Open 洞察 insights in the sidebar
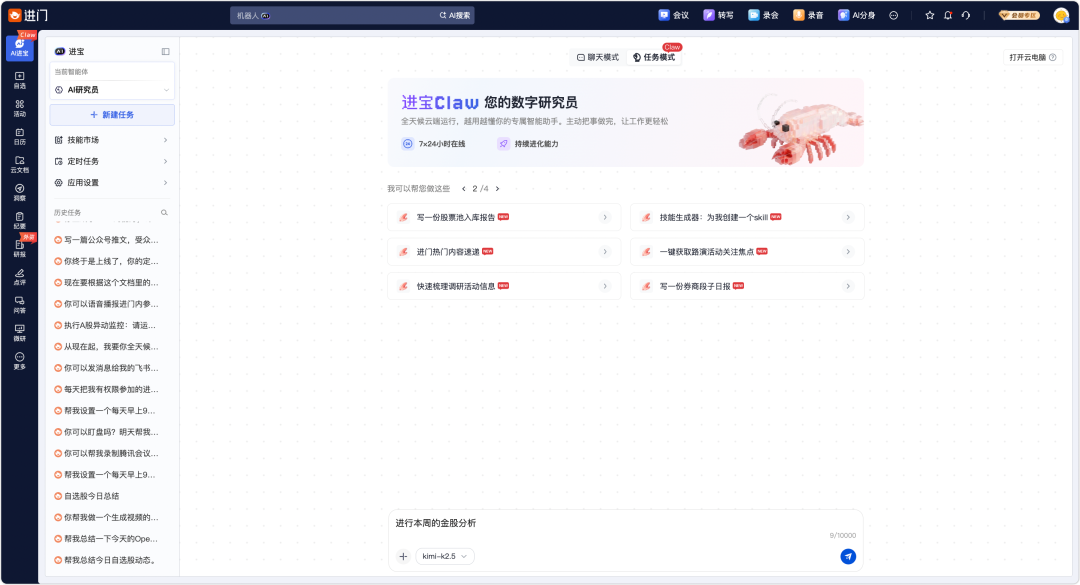Image resolution: width=1080 pixels, height=585 pixels. pos(19,192)
